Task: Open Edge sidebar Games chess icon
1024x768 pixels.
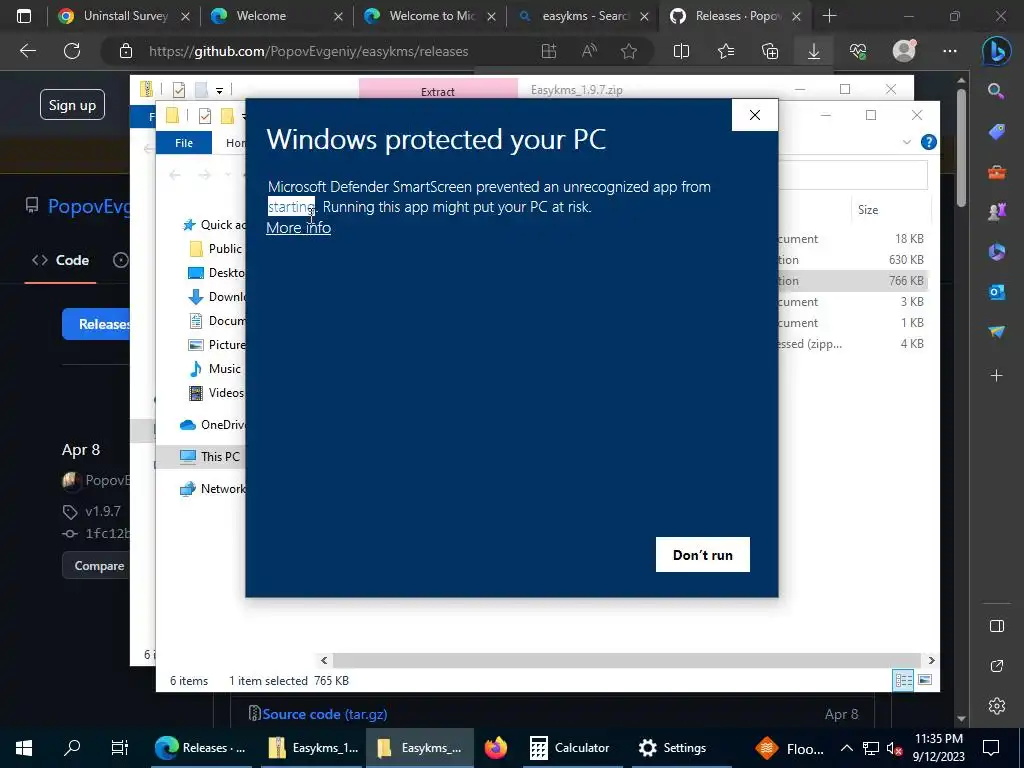Action: point(997,212)
